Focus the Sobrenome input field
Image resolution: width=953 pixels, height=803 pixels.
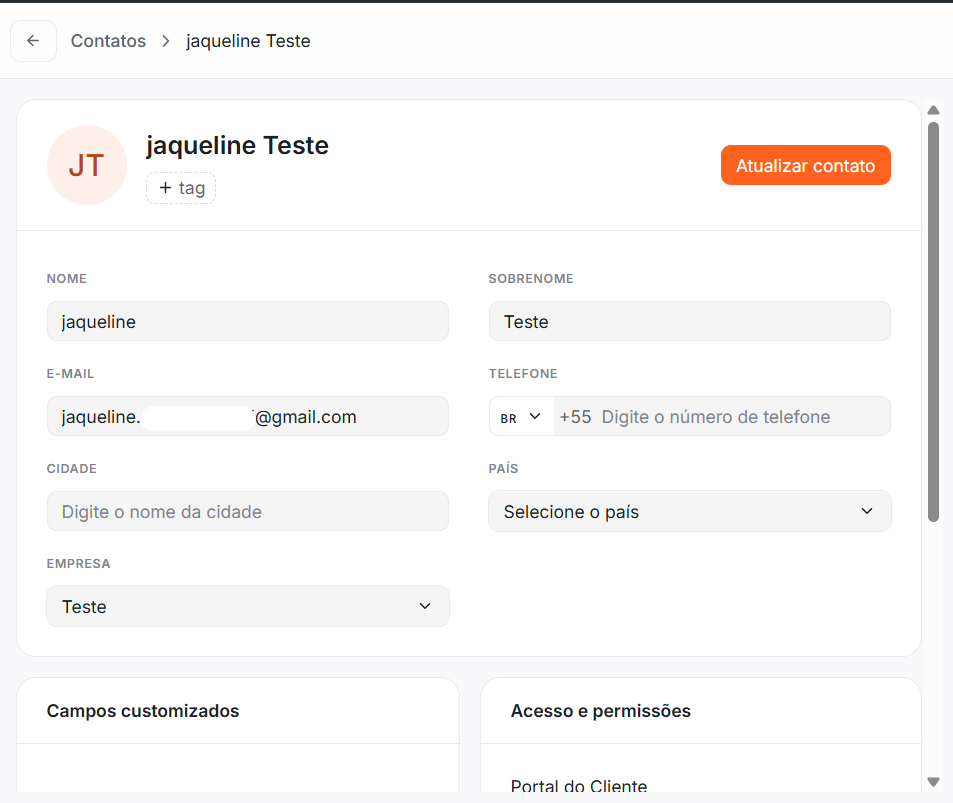[689, 321]
